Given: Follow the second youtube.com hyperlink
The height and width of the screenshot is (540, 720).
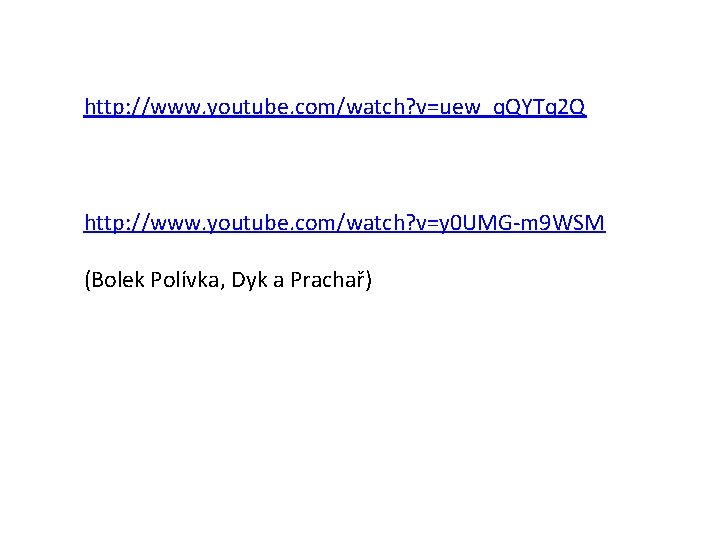Looking at the screenshot, I should coord(344,223).
